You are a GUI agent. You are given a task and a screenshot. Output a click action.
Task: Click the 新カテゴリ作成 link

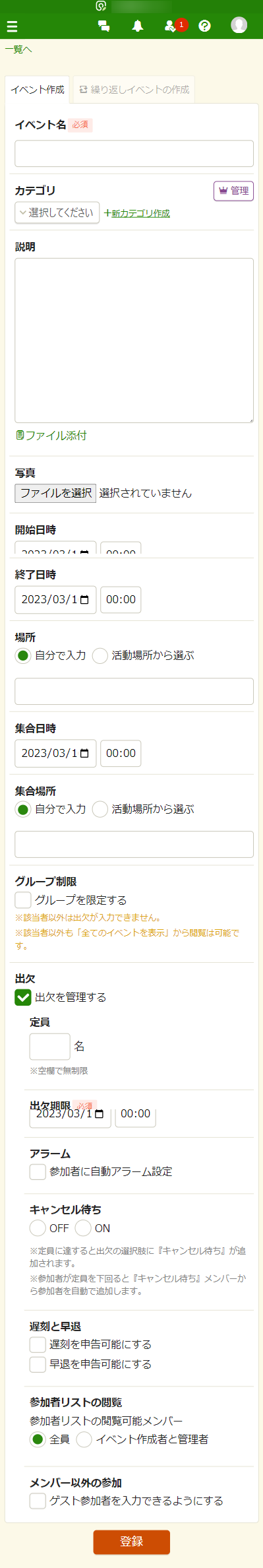point(137,214)
